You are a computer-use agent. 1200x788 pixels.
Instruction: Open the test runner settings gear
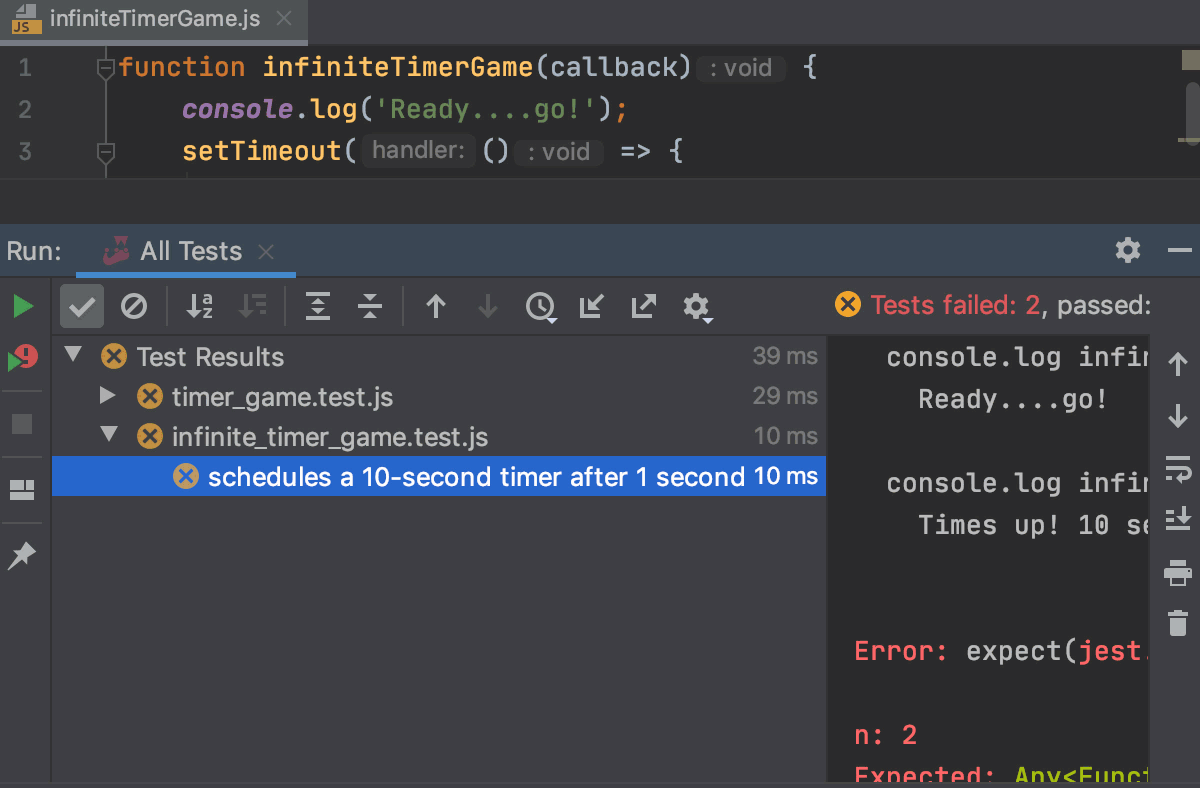point(697,306)
